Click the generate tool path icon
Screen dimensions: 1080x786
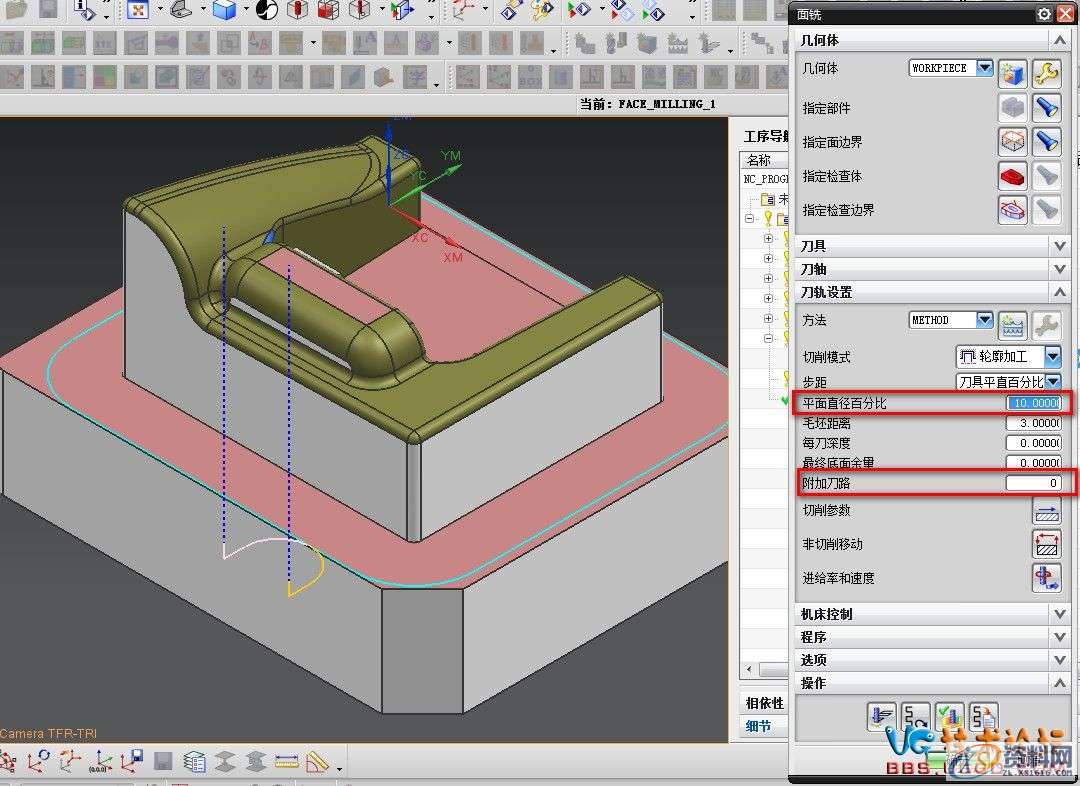tap(883, 717)
